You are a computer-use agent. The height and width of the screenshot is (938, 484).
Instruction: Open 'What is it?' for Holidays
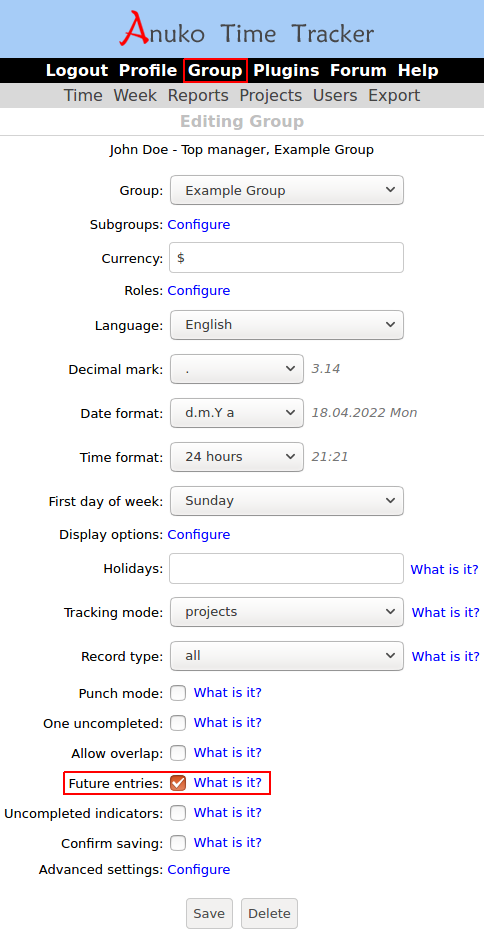pyautogui.click(x=445, y=570)
